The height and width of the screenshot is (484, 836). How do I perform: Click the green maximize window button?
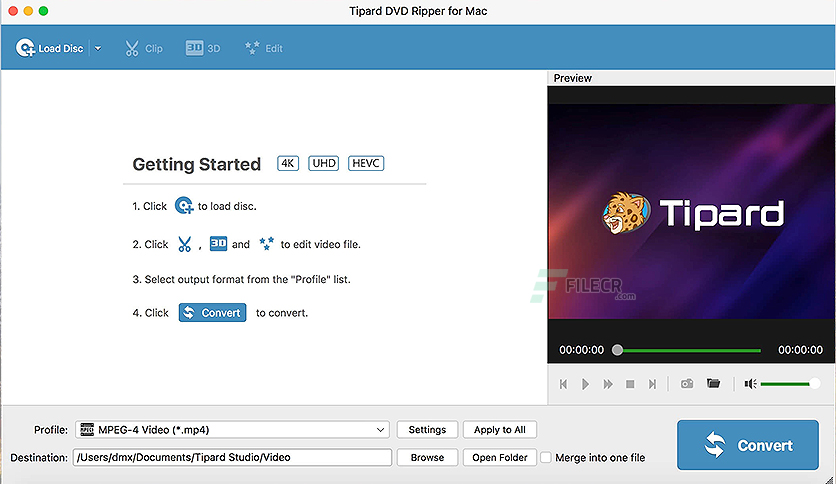[x=43, y=11]
